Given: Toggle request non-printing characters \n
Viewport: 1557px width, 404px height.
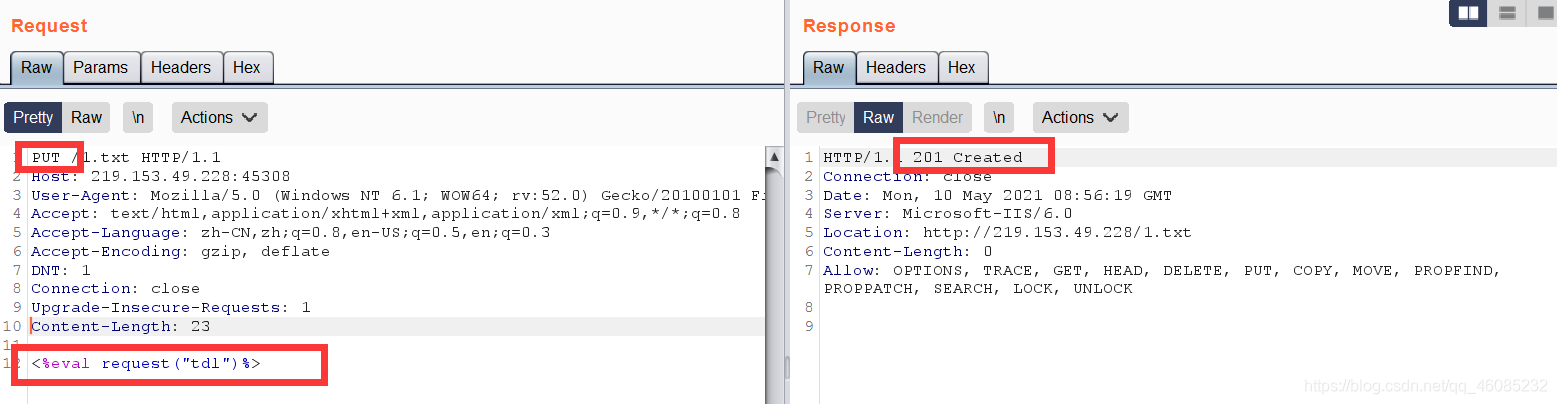Looking at the screenshot, I should point(138,117).
